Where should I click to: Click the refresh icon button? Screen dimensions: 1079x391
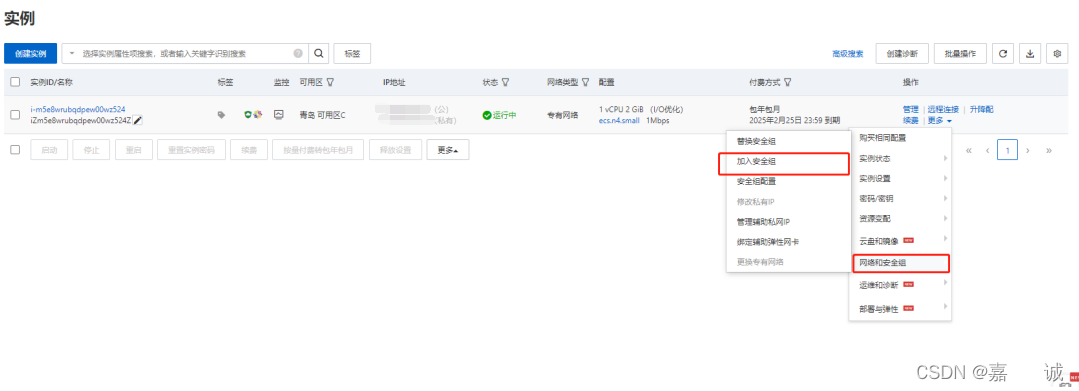pyautogui.click(x=1003, y=53)
